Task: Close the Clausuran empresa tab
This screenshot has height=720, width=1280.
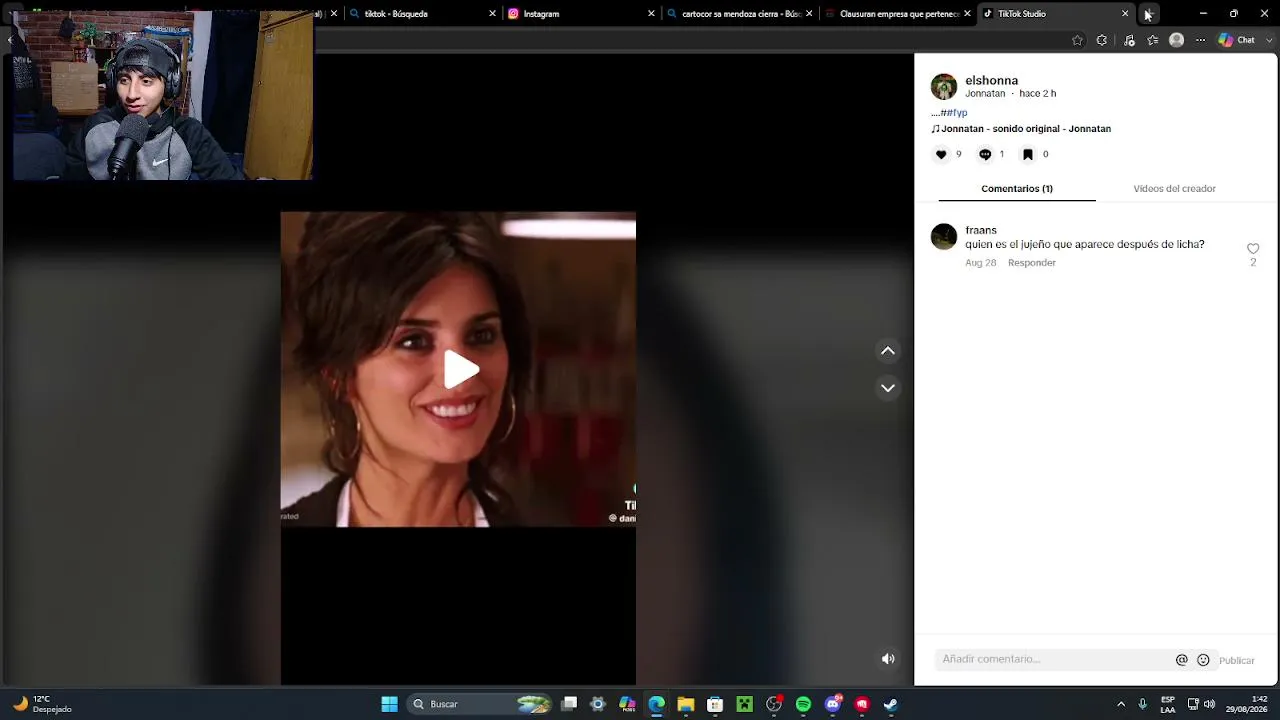Action: tap(967, 14)
